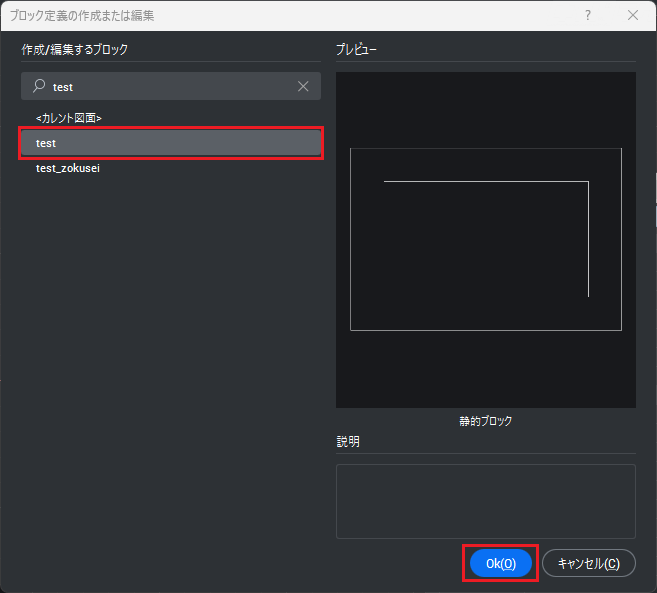Click the magnifier search icon
This screenshot has width=657, height=593.
tap(39, 87)
